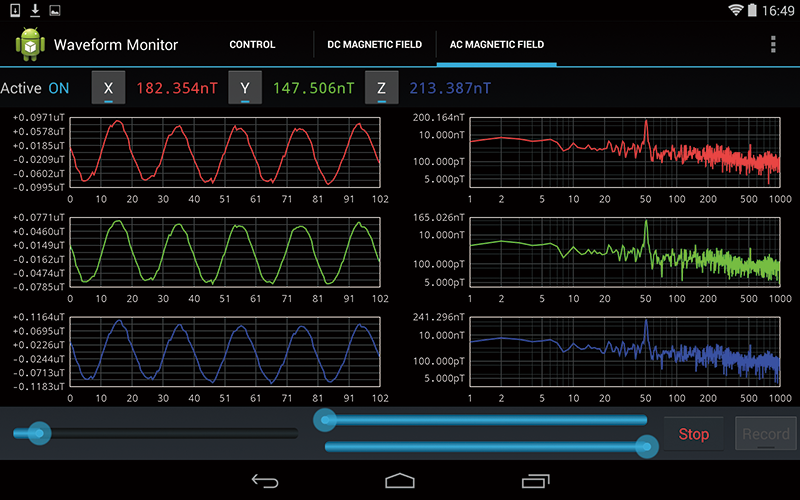800x500 pixels.
Task: Tap the Y reading 147.506nT
Action: tap(313, 88)
